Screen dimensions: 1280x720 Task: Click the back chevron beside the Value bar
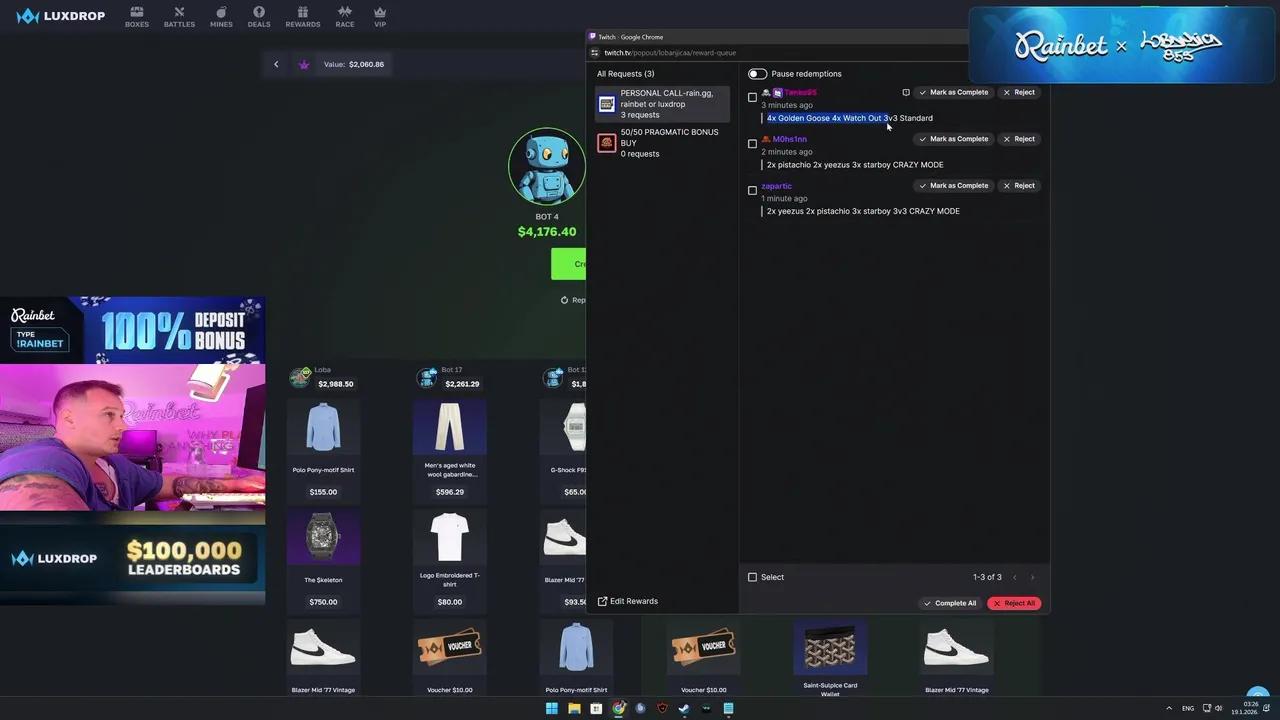click(x=276, y=64)
